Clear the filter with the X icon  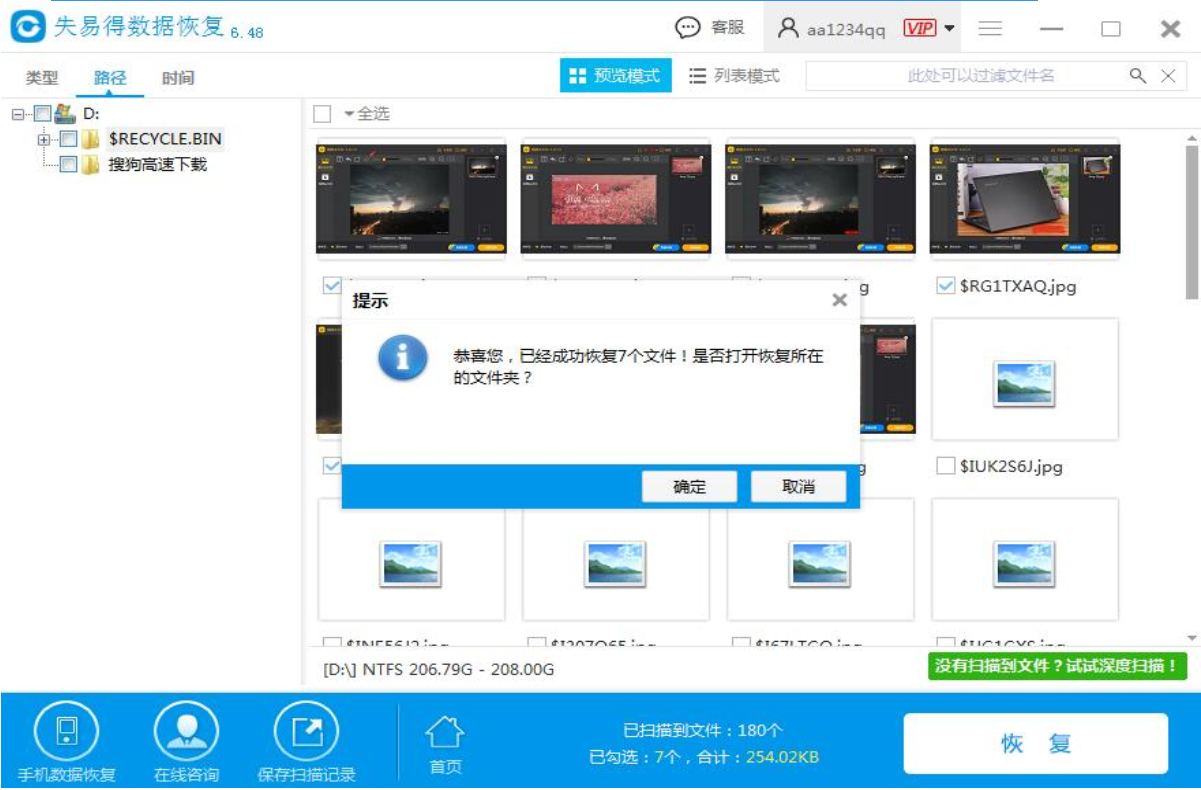1167,76
